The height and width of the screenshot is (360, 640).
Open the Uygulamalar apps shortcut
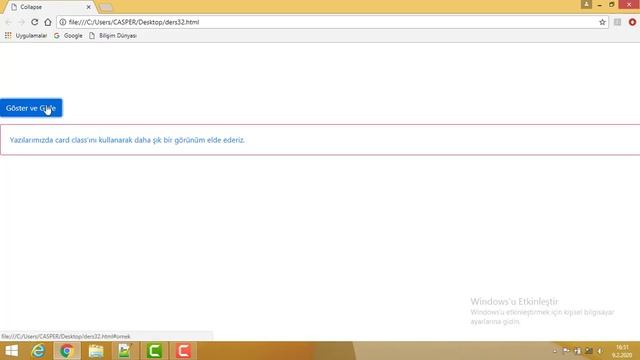coord(26,36)
